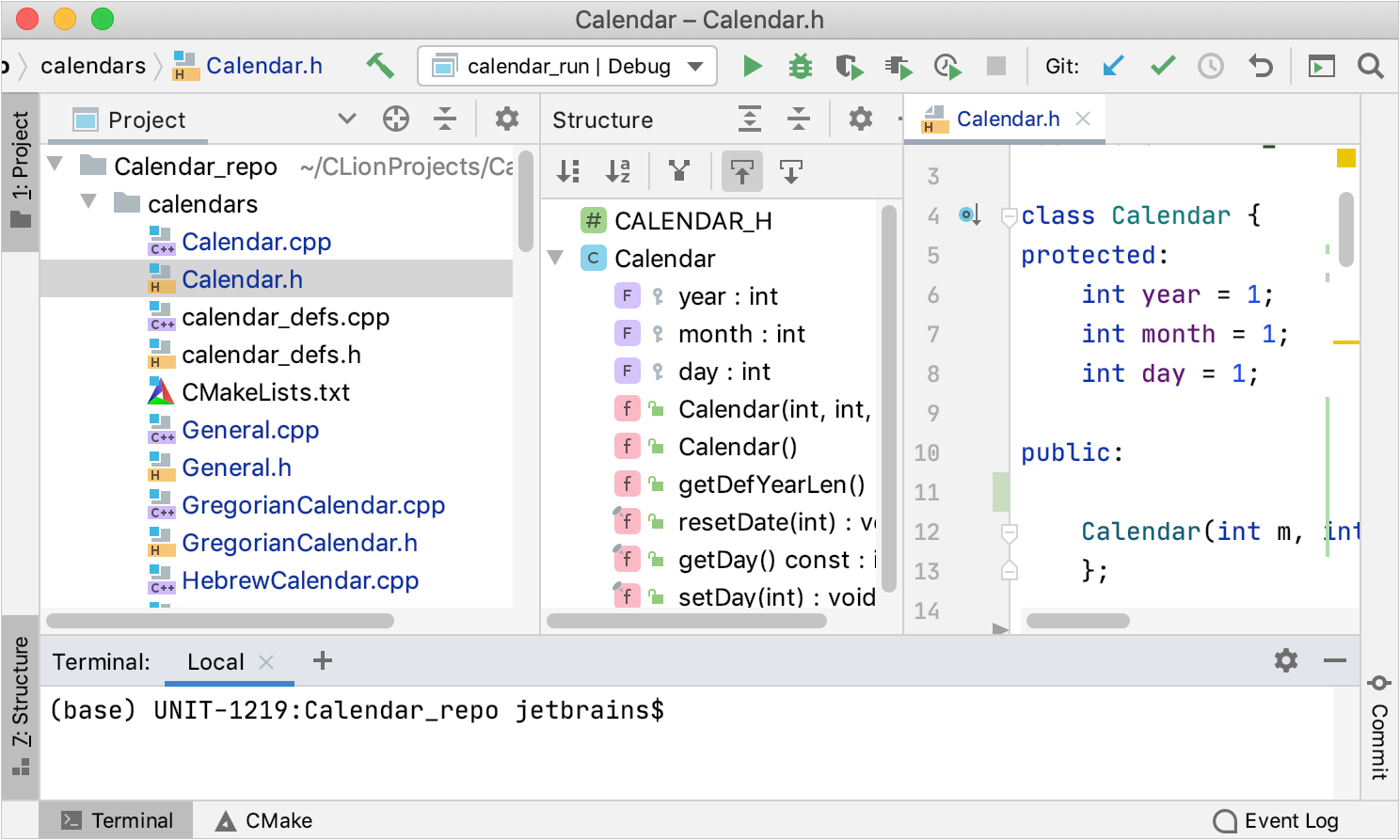The width and height of the screenshot is (1400, 840).
Task: Open GregorianCalendar.cpp in project tree
Action: click(313, 505)
